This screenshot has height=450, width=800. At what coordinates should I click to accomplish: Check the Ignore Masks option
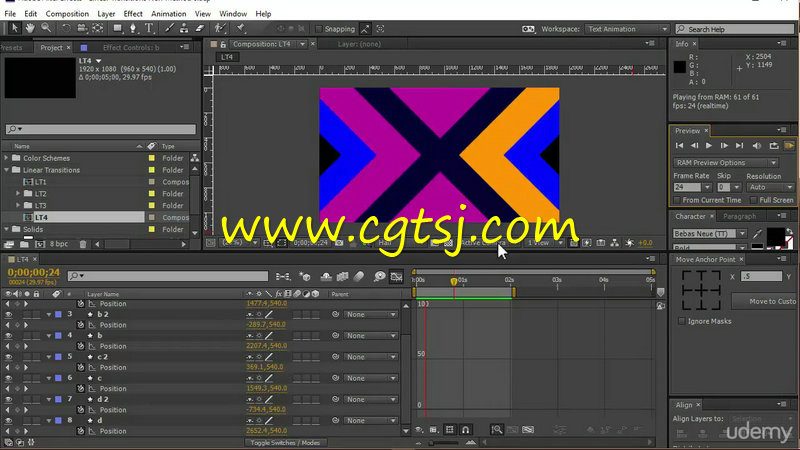[682, 321]
